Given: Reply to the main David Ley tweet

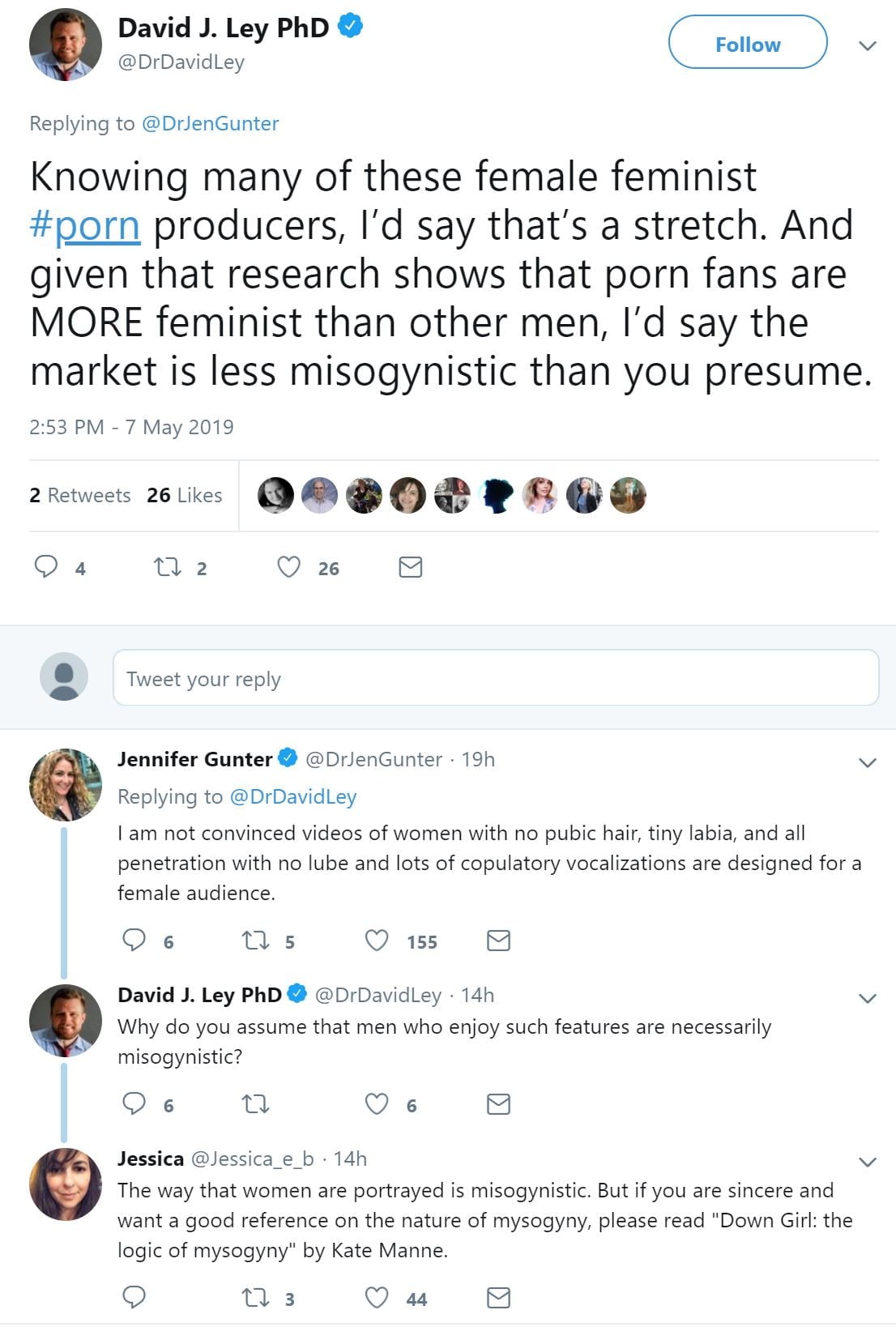Looking at the screenshot, I should click(x=46, y=566).
